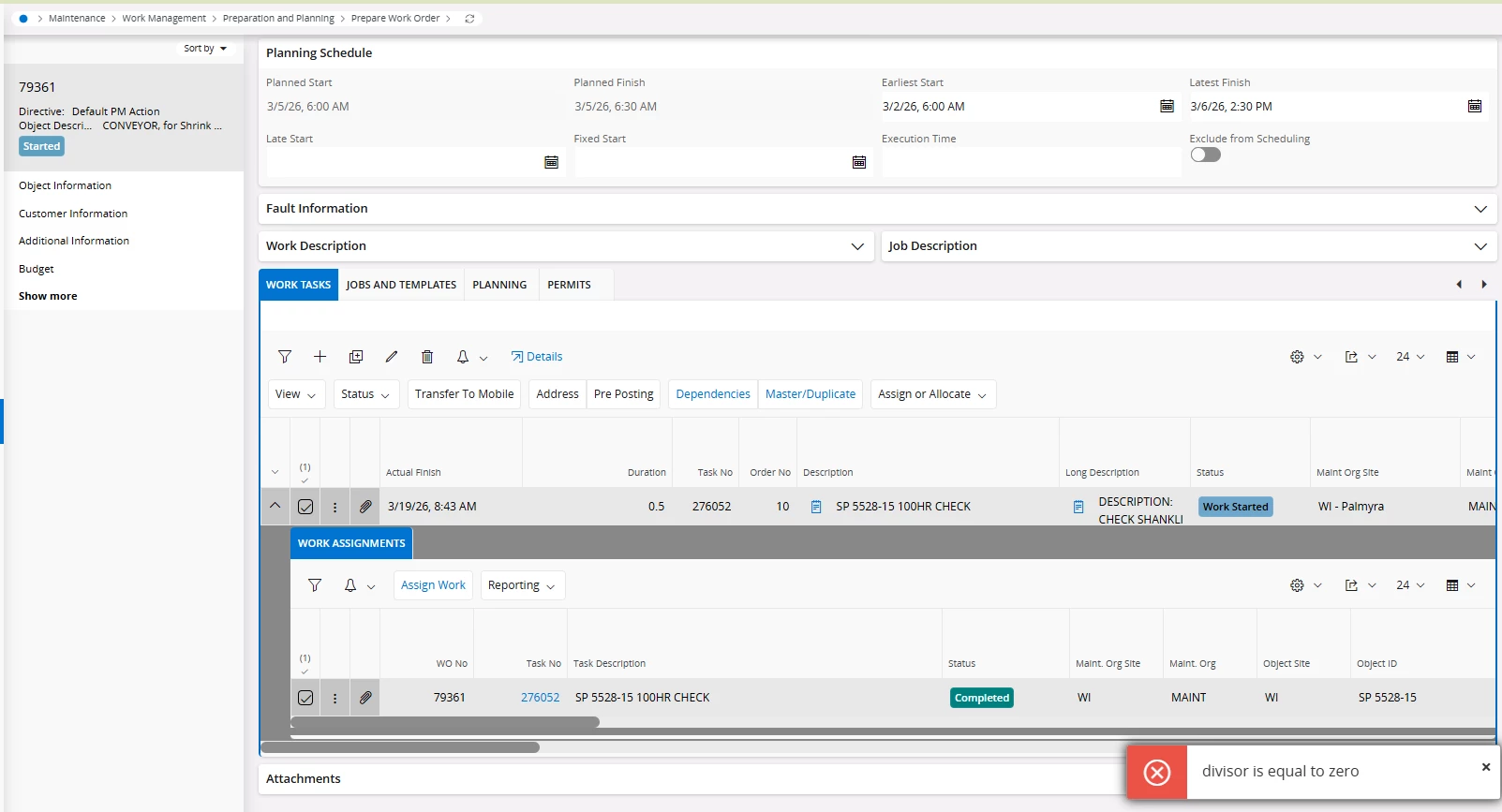The width and height of the screenshot is (1502, 812).
Task: Open task number 276052 link
Action: (x=540, y=698)
